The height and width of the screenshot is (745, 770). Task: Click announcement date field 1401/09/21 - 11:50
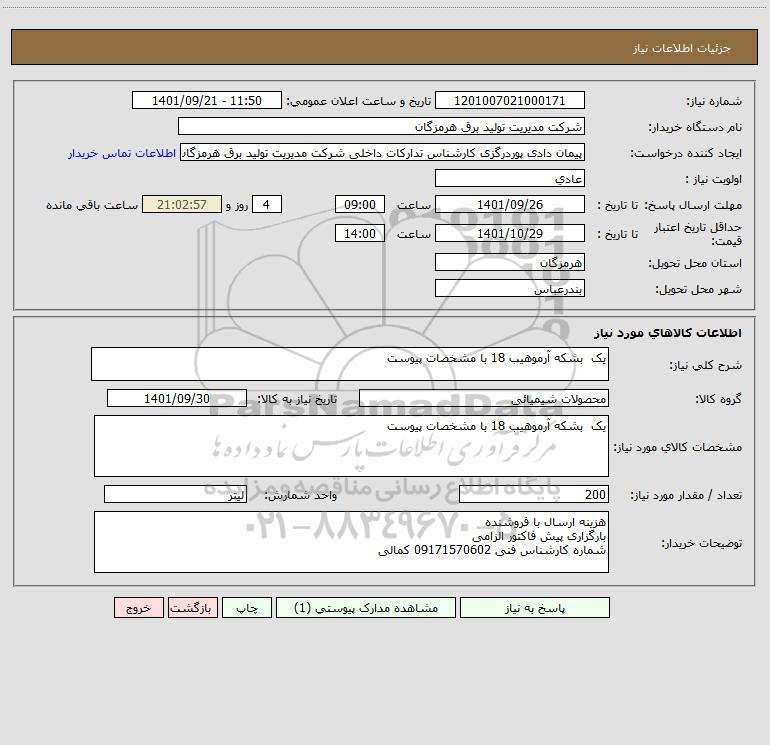click(207, 100)
